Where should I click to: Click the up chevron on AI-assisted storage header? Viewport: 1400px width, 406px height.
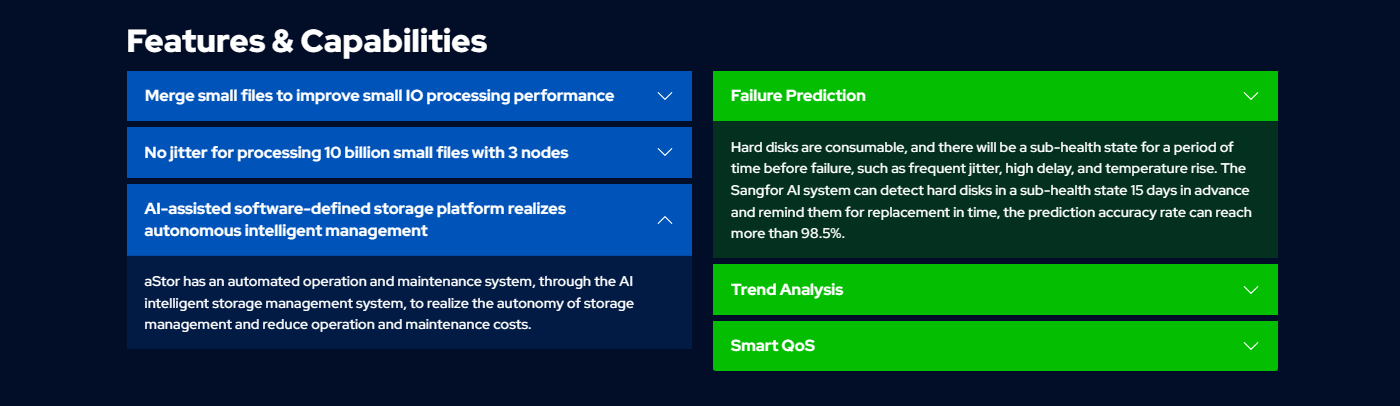pyautogui.click(x=665, y=220)
